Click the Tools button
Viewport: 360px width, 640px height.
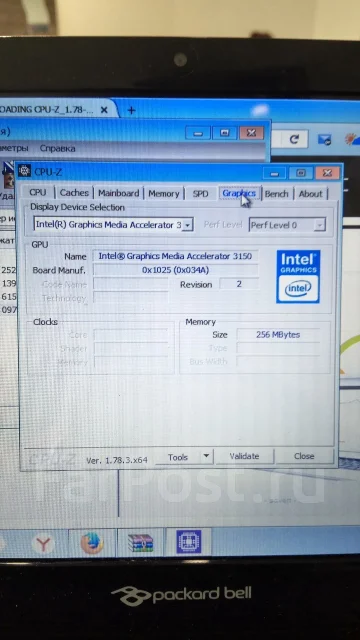(x=178, y=457)
